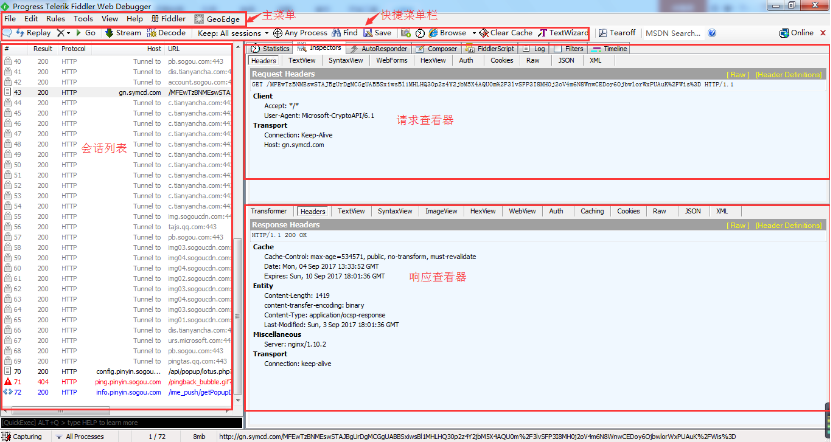Click the Go resume button

86,33
